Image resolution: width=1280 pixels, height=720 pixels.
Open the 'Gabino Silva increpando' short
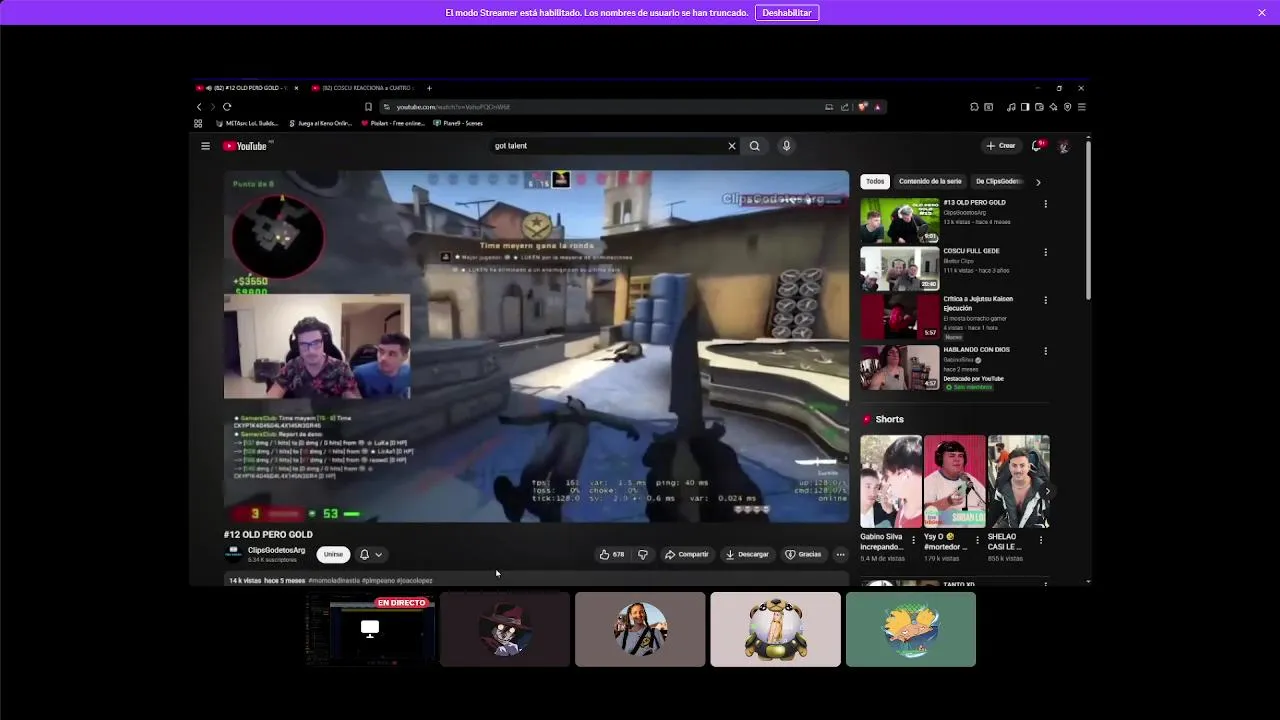pos(891,481)
